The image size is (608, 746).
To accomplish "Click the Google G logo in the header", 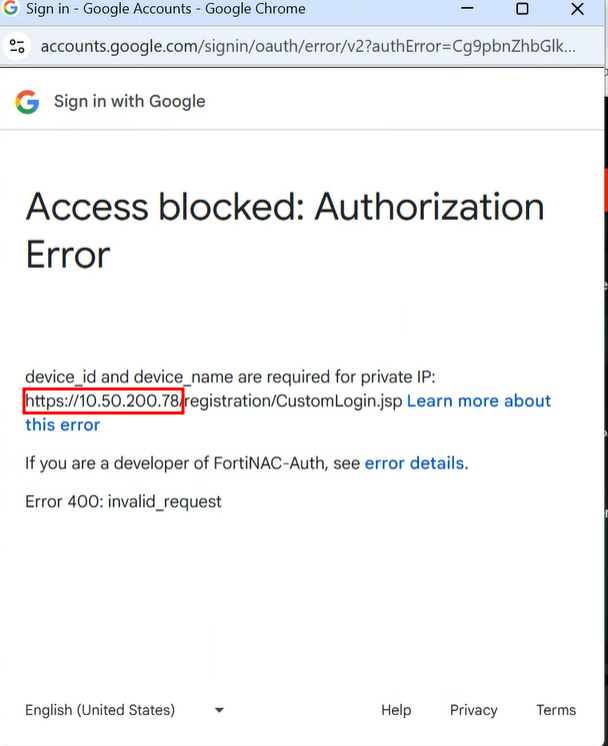I will [27, 101].
